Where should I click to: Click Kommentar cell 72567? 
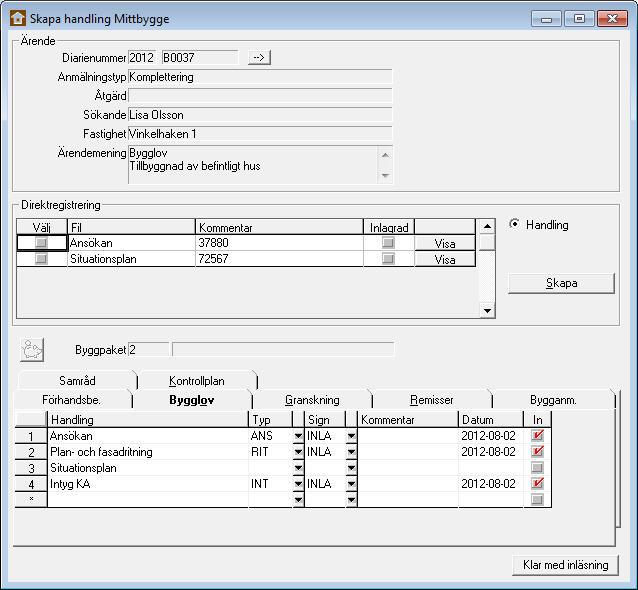(x=279, y=259)
